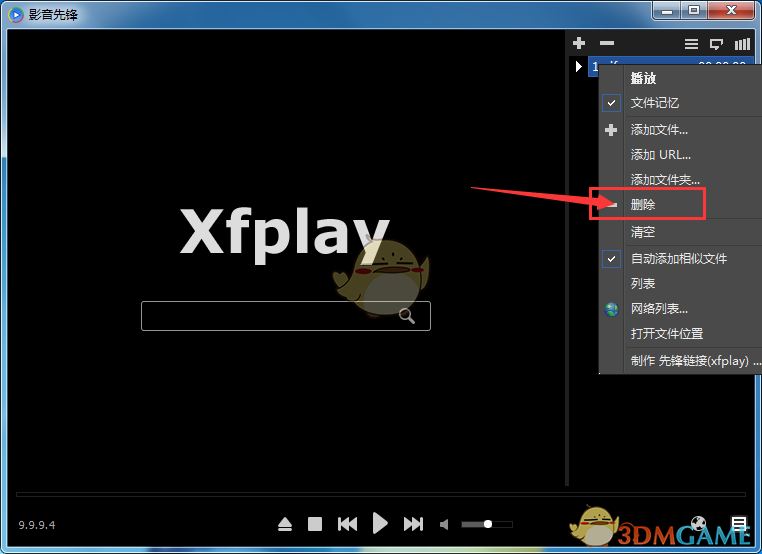The height and width of the screenshot is (554, 762).
Task: Click the play arrow beside playlist item 1
Action: click(578, 66)
